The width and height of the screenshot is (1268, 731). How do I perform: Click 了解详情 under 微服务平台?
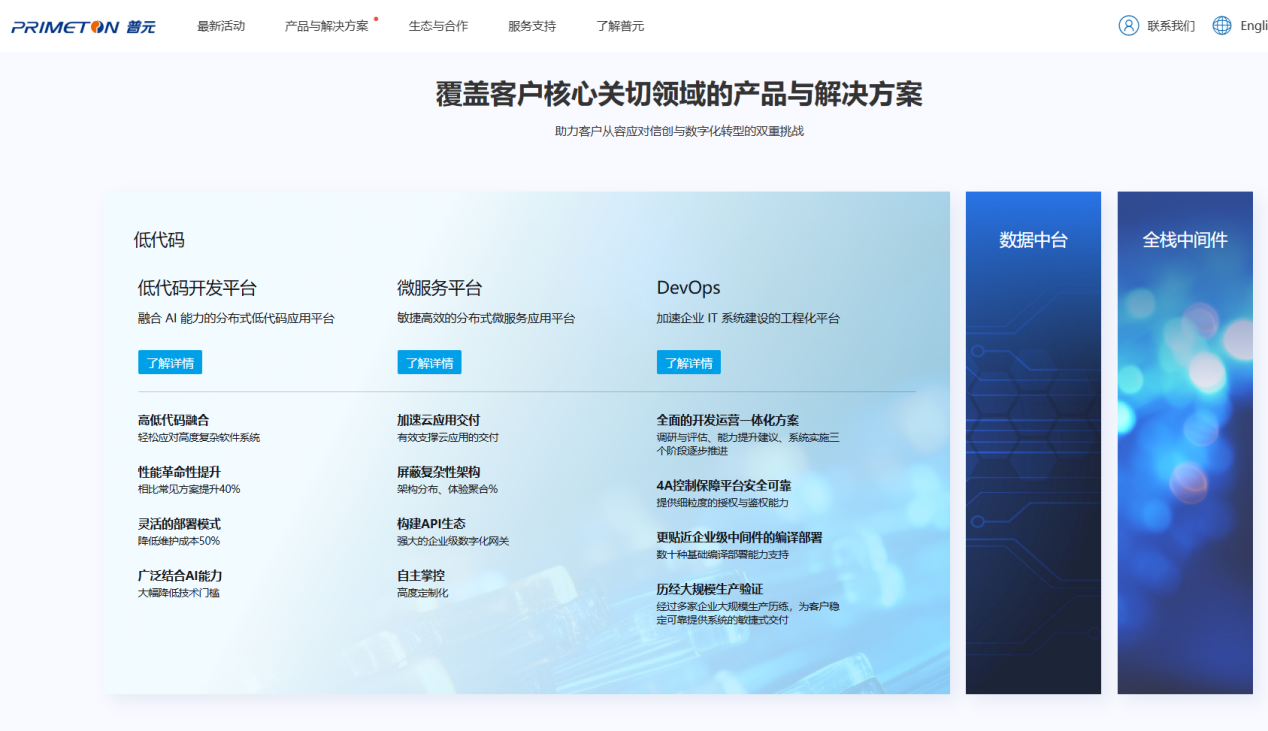[x=429, y=362]
